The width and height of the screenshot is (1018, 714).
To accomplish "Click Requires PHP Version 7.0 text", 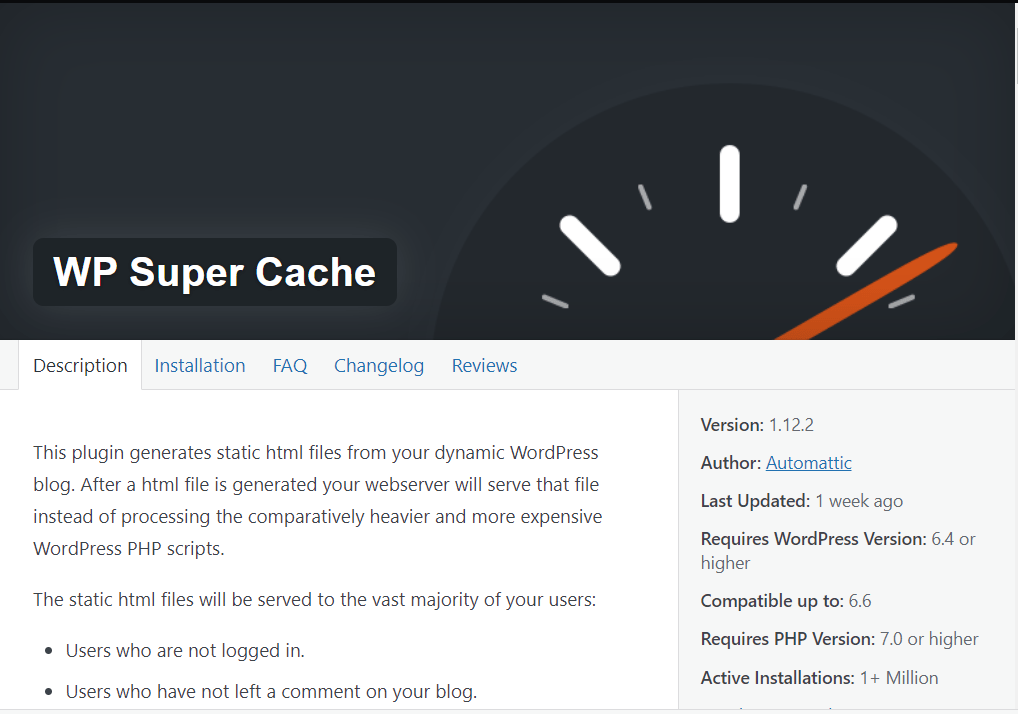I will 839,639.
